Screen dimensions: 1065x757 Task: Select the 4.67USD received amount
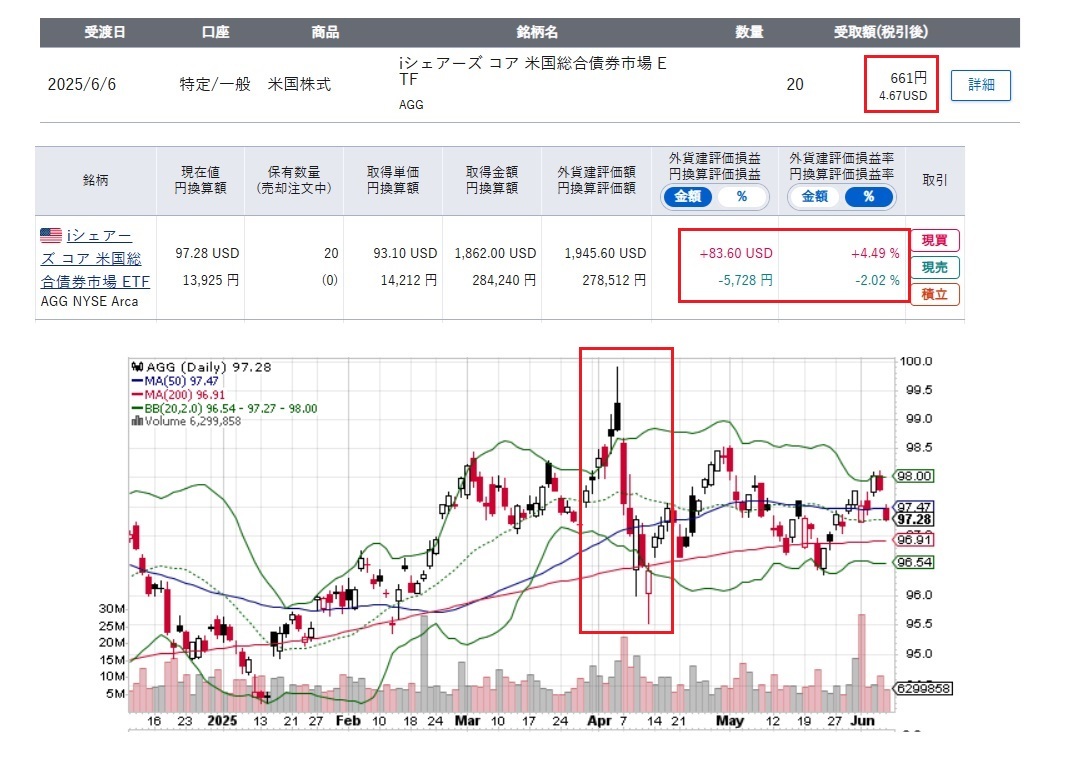903,96
